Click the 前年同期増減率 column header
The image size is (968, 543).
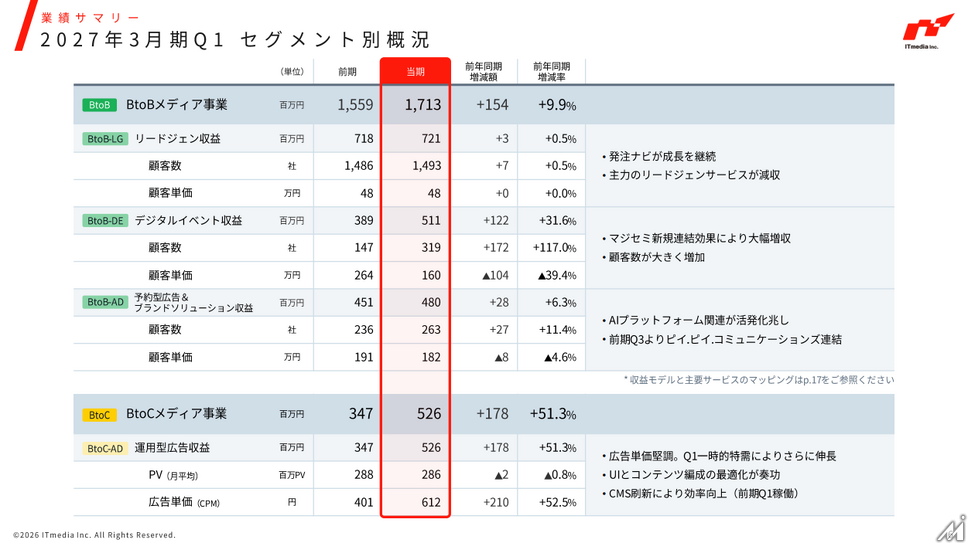coord(551,72)
